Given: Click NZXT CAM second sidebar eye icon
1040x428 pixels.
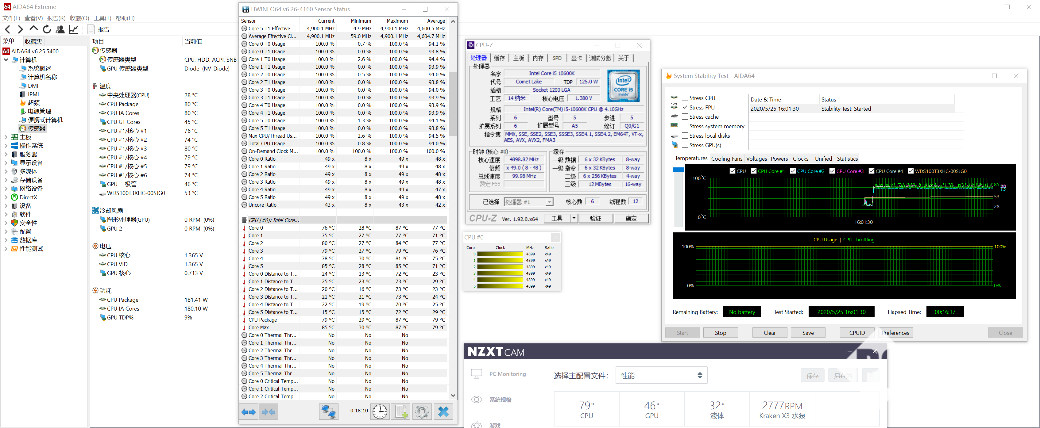Looking at the screenshot, I should tap(476, 400).
